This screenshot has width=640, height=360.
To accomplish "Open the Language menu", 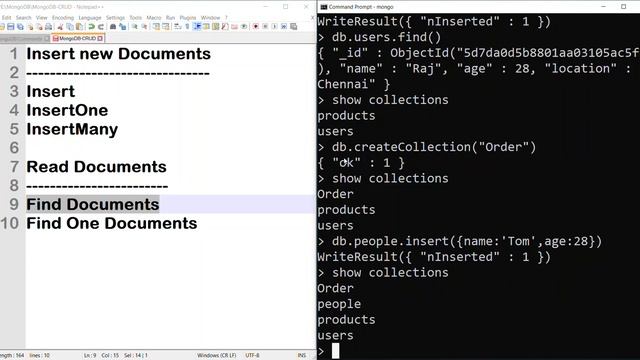I will [x=90, y=18].
